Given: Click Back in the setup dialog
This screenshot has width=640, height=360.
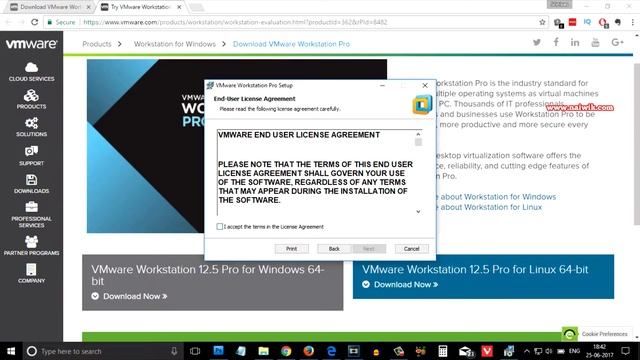Looking at the screenshot, I should click(334, 249).
